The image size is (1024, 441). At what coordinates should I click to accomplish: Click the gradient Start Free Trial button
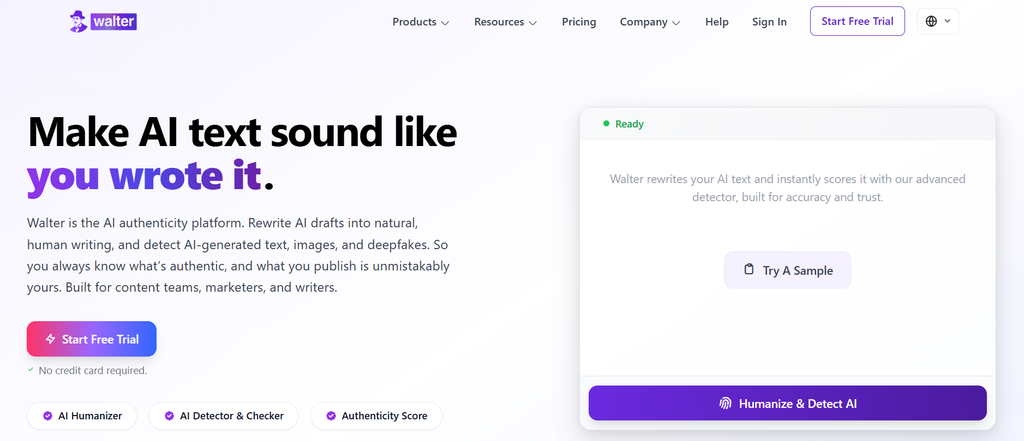pos(91,339)
